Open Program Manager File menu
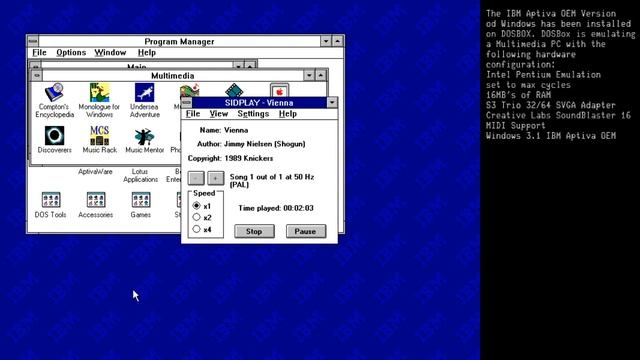Viewport: 640px width, 360px height. click(x=39, y=53)
